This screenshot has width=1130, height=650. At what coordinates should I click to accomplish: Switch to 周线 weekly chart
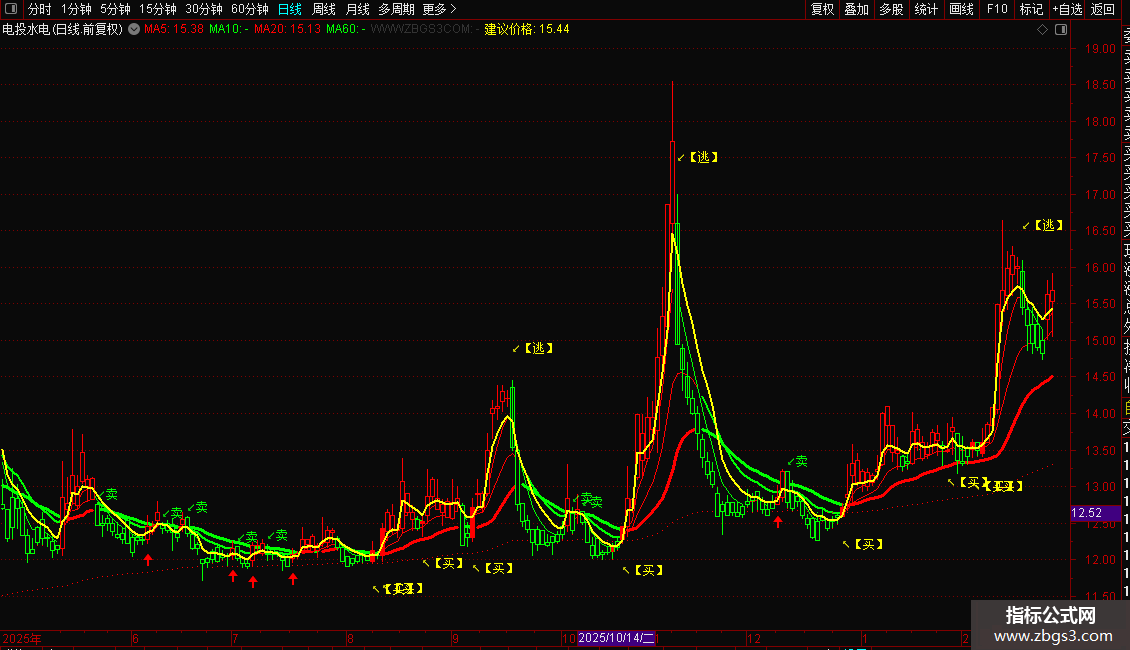click(x=324, y=9)
